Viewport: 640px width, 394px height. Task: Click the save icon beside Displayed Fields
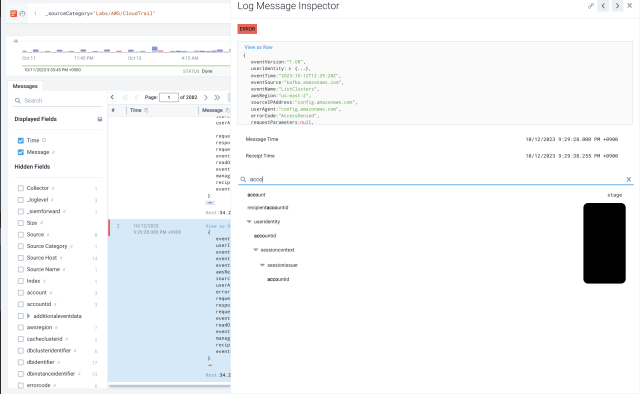100,119
